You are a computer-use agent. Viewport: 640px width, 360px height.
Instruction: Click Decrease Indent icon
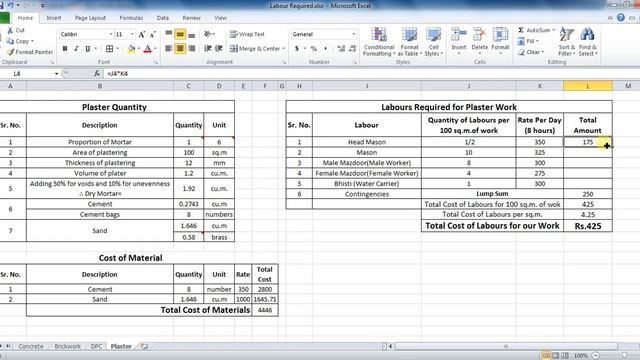pos(208,49)
